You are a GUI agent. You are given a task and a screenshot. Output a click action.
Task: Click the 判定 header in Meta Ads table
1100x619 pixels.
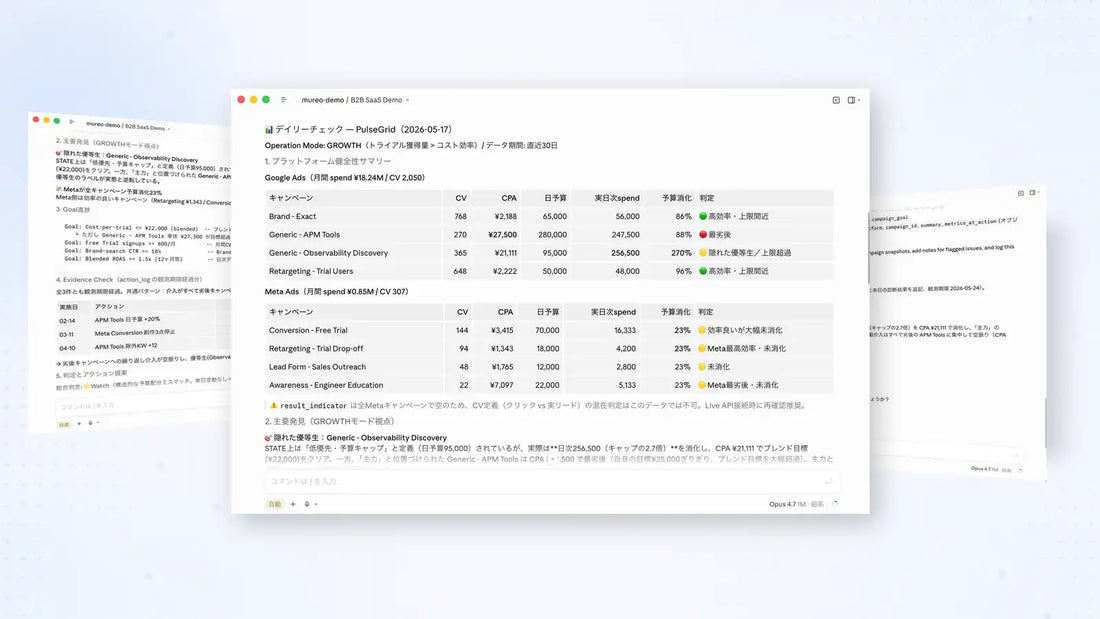tap(706, 312)
